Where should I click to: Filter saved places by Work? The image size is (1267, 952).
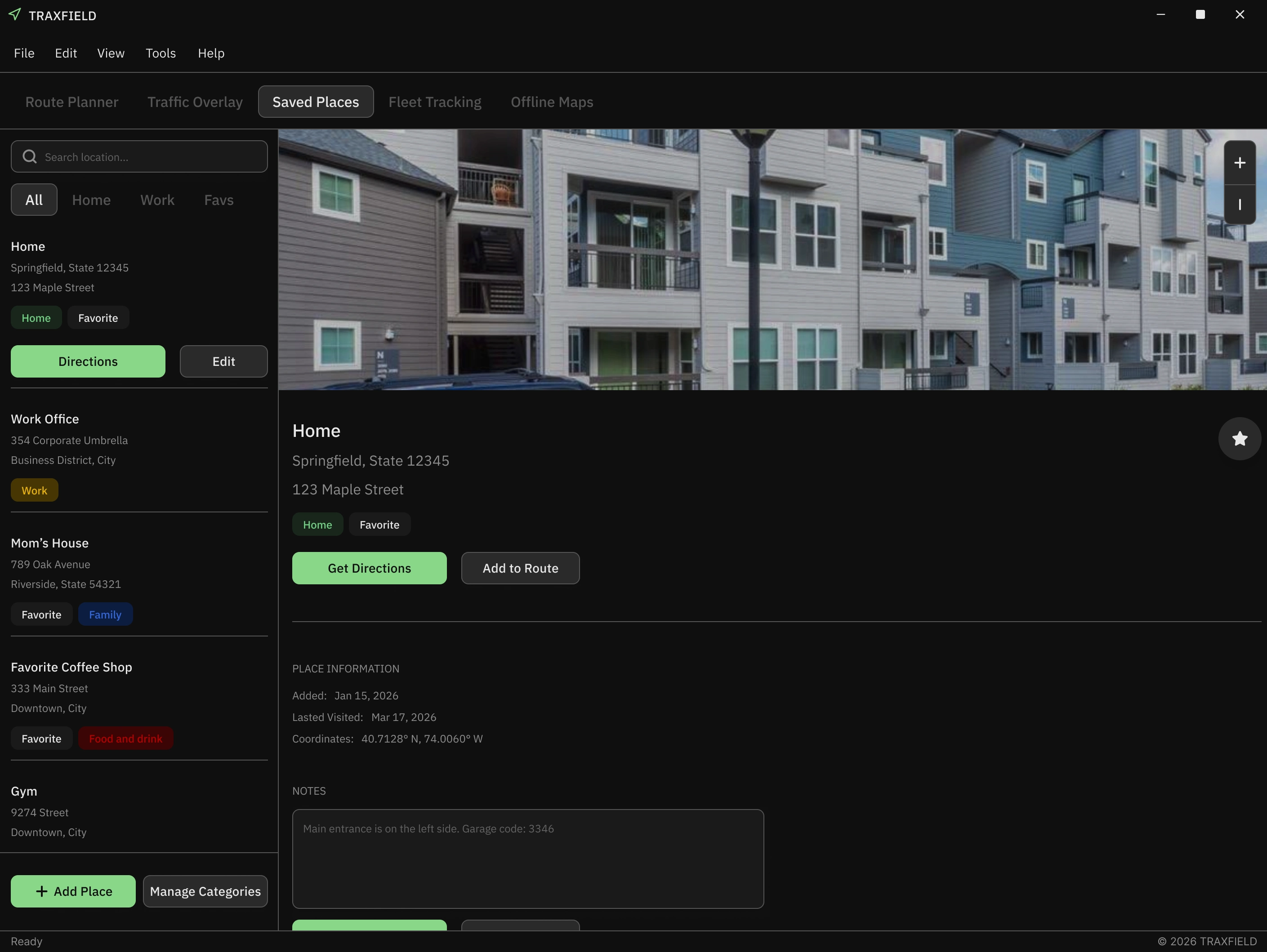tap(157, 200)
